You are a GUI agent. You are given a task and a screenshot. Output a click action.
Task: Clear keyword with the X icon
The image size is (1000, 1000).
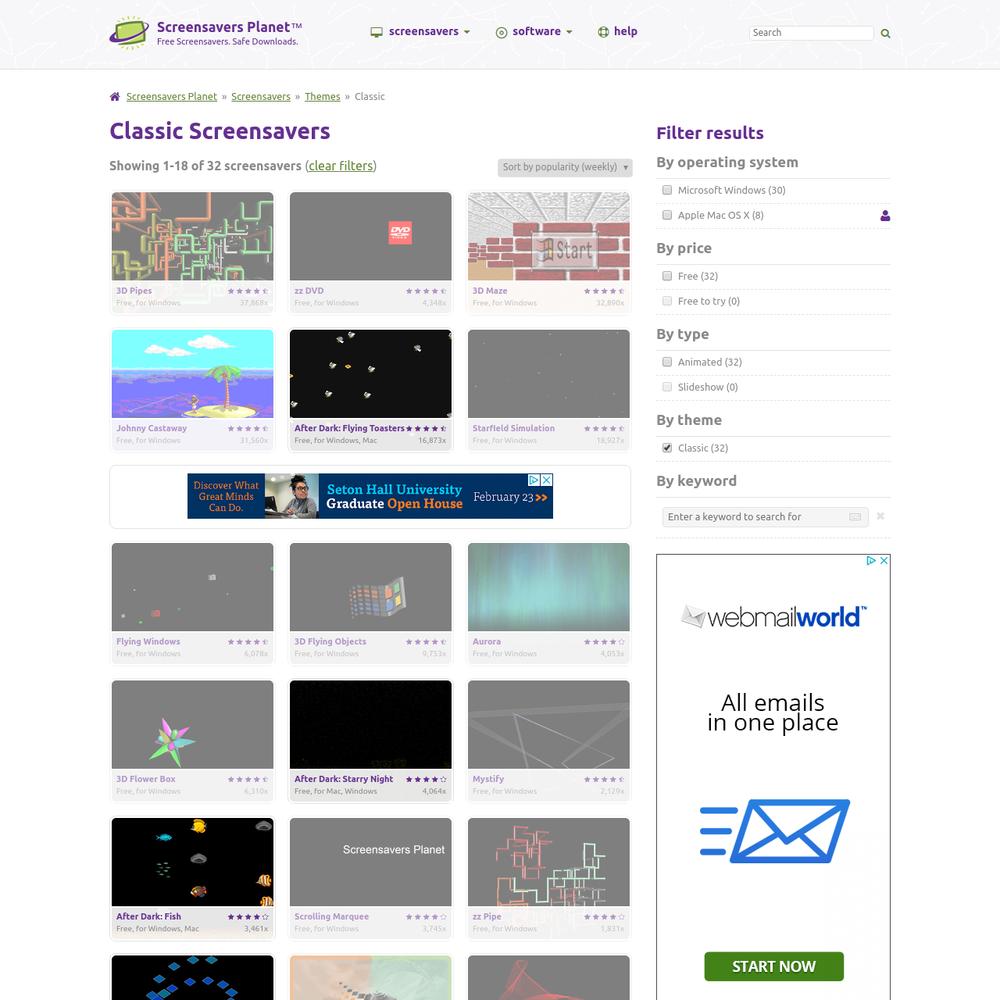click(880, 516)
